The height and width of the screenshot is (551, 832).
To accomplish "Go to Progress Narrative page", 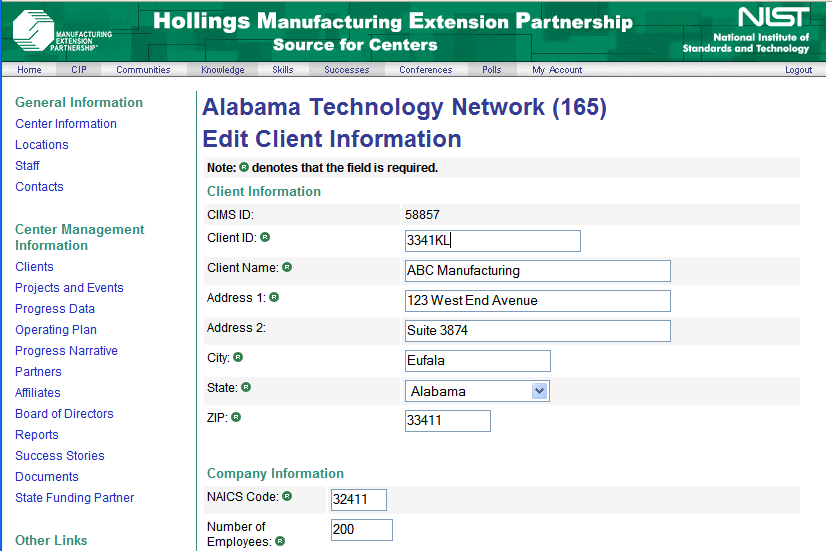I will 66,351.
